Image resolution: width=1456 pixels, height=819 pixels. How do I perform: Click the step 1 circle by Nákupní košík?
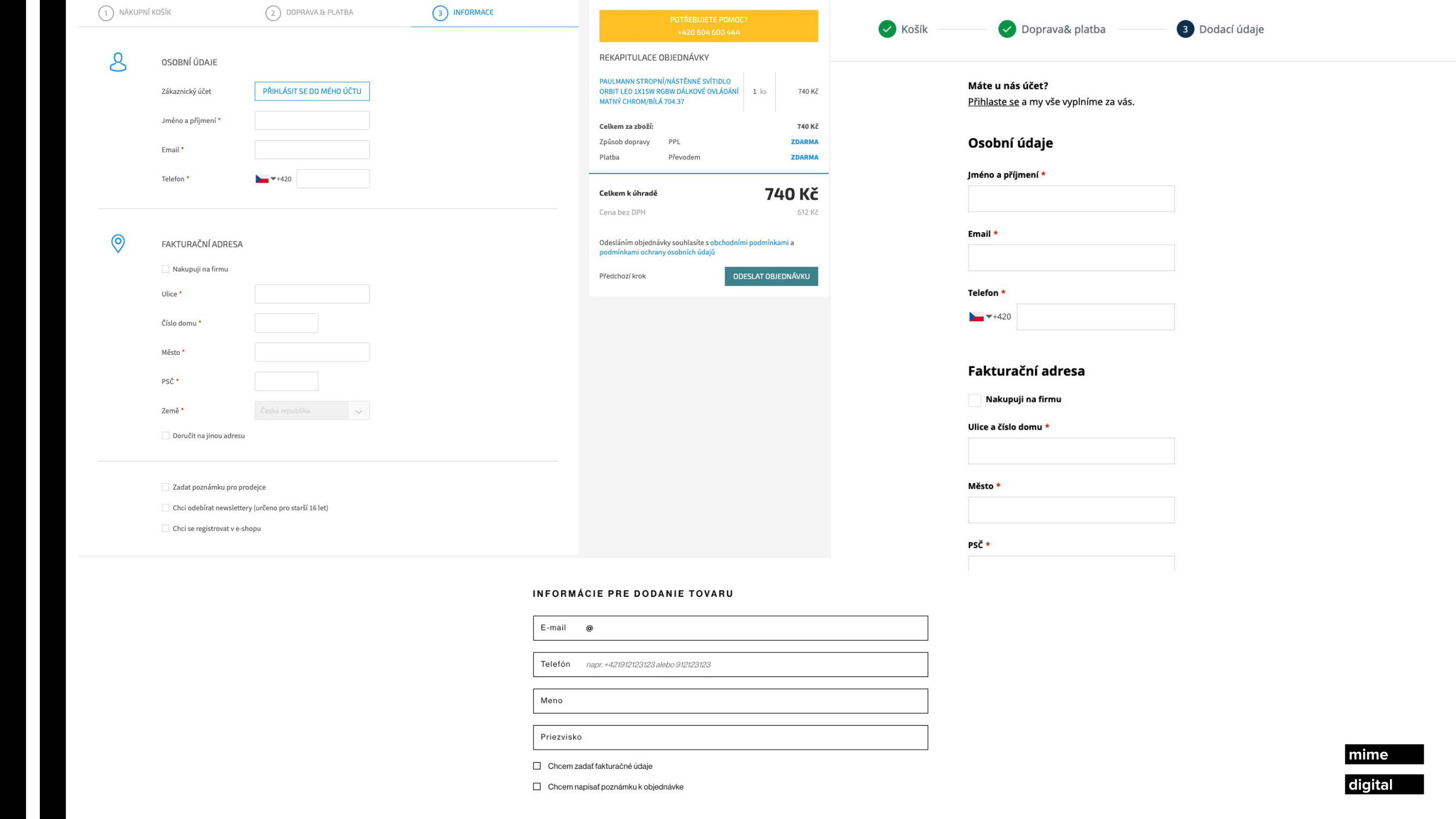106,13
